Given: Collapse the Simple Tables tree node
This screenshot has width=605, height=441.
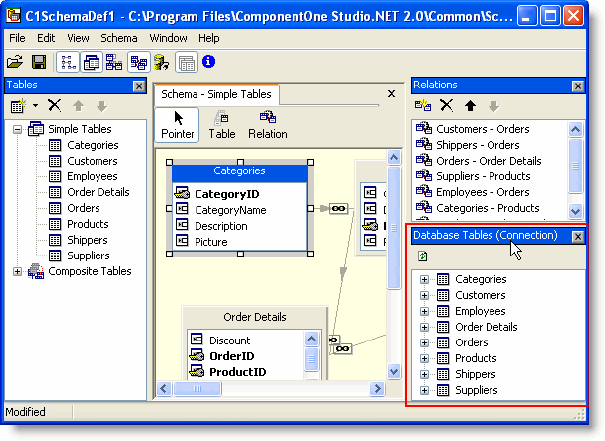Looking at the screenshot, I should [x=17, y=129].
